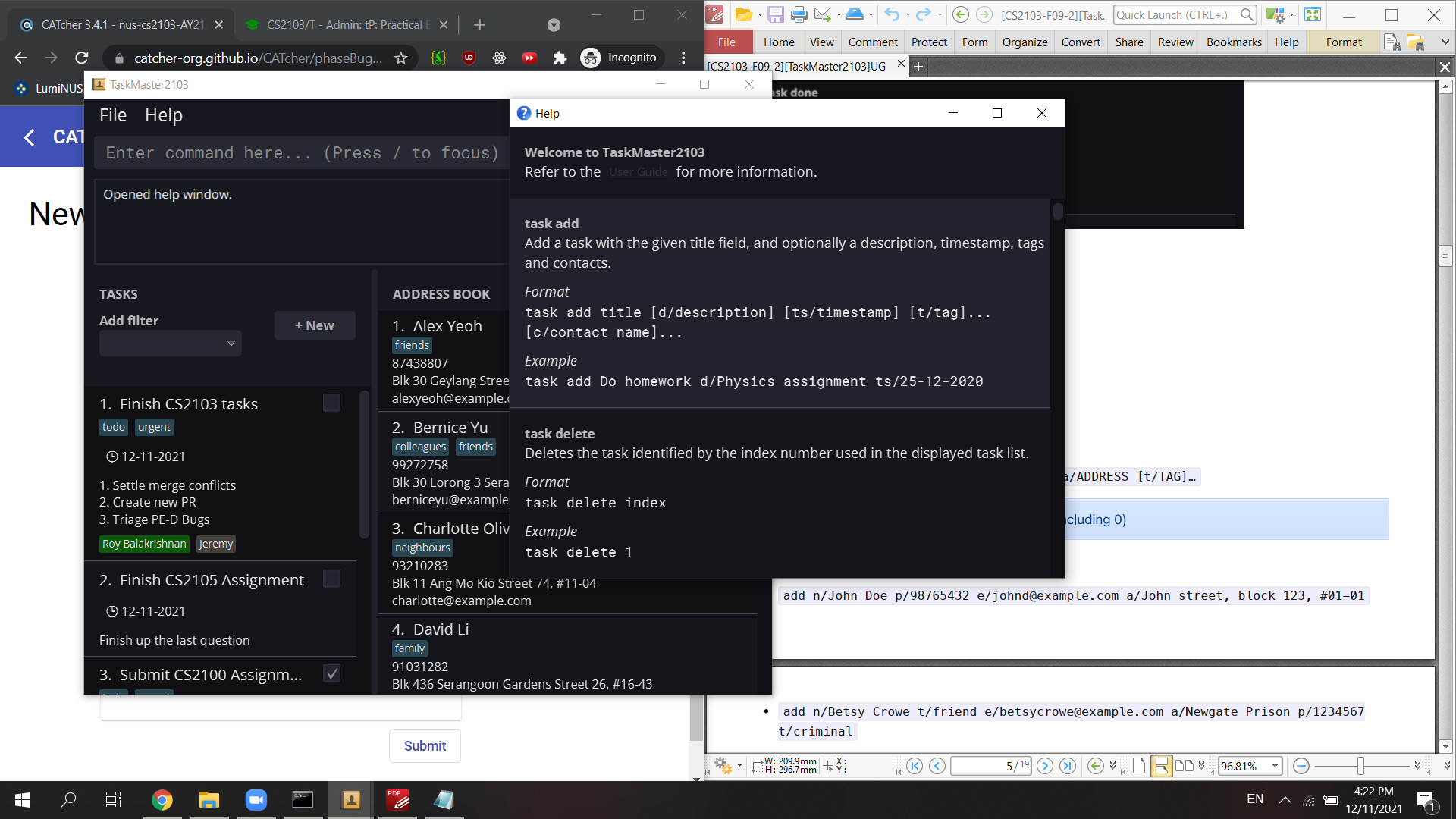Click the Email envelope icon in PDF editor

(x=822, y=14)
